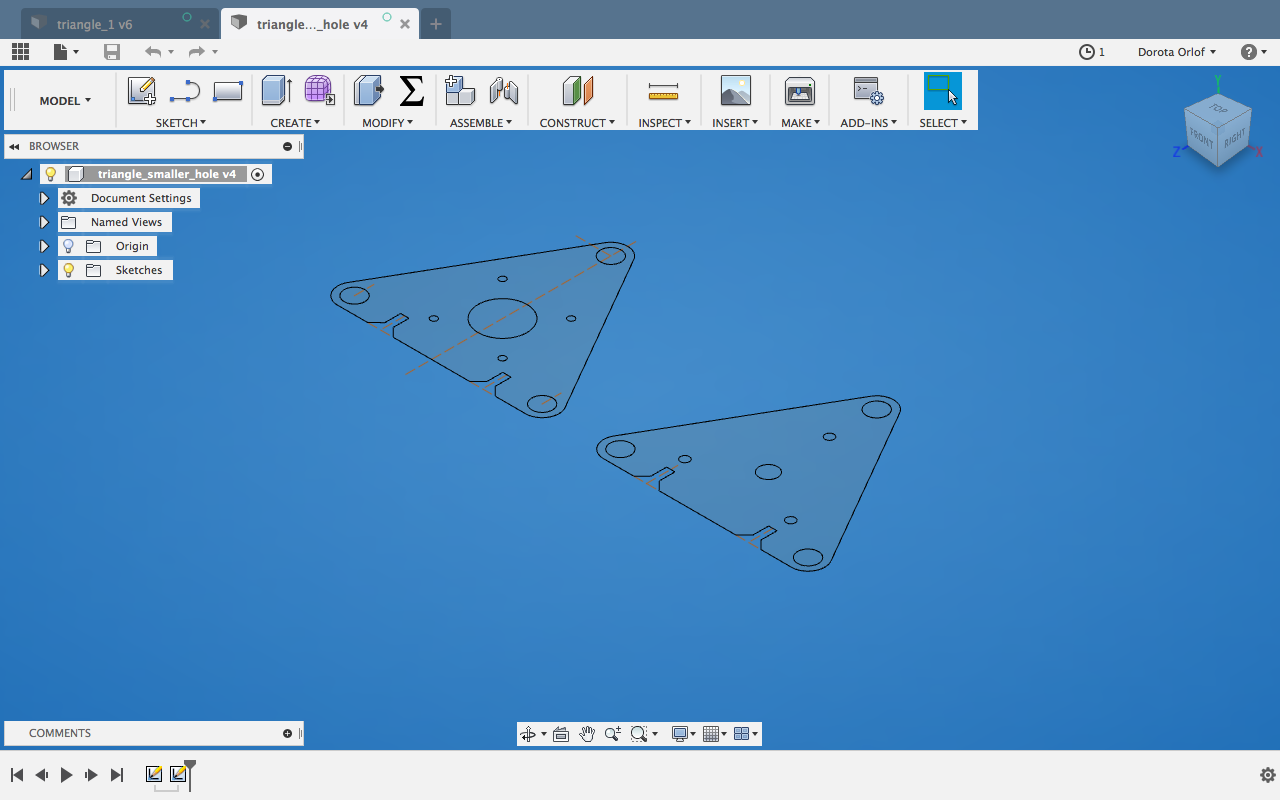Click the Offset Plane construct icon

578,91
